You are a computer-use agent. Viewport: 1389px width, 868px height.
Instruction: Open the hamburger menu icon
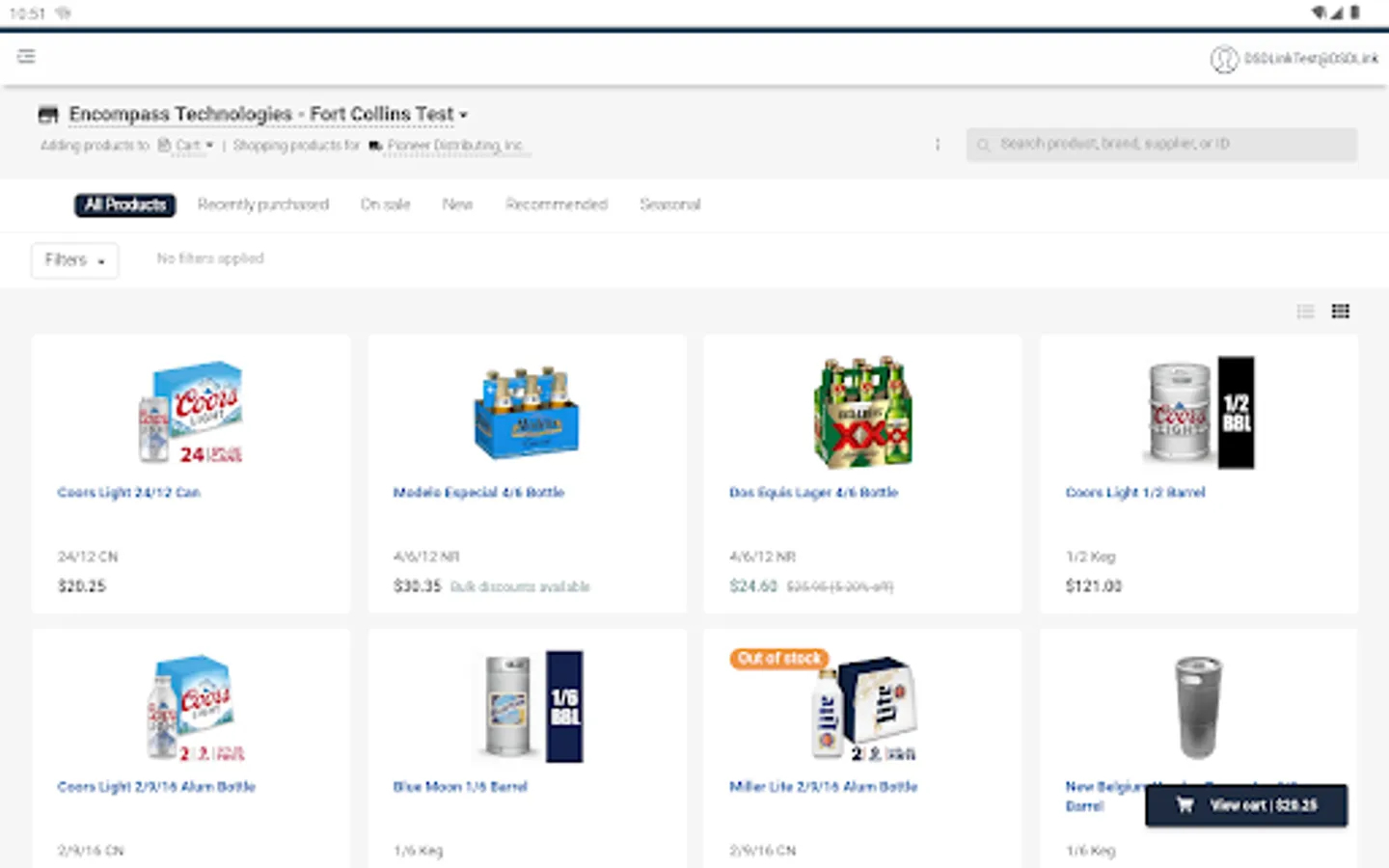point(26,57)
